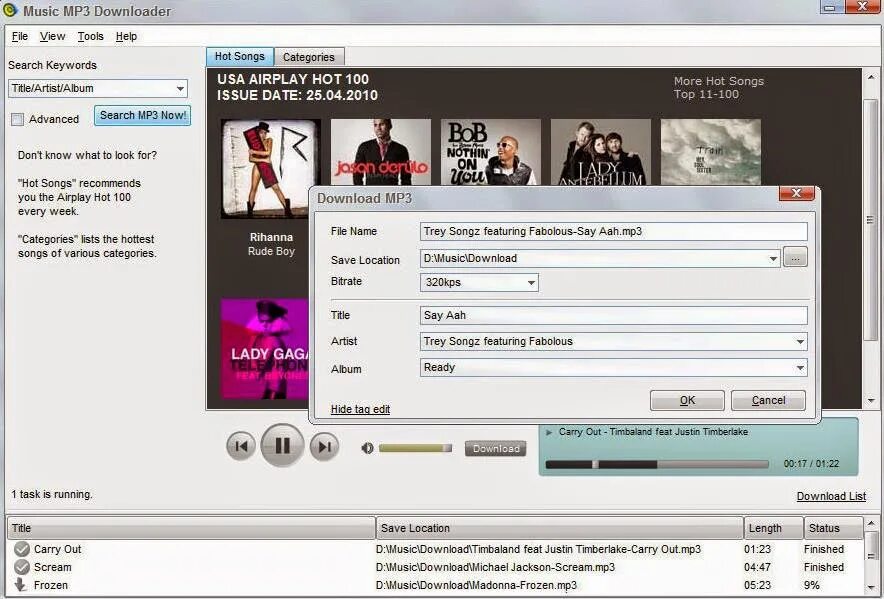Click the Search MP3 Now! button
884x599 pixels.
[x=142, y=115]
